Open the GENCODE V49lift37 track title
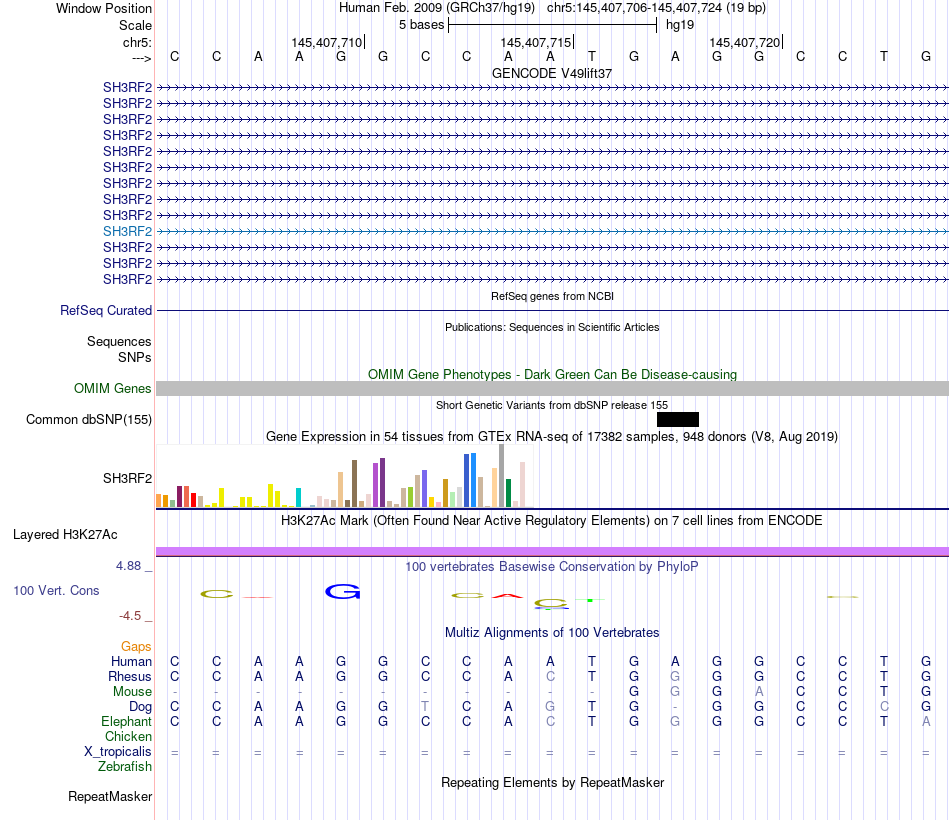Viewport: 950px width, 820px height. (552, 73)
